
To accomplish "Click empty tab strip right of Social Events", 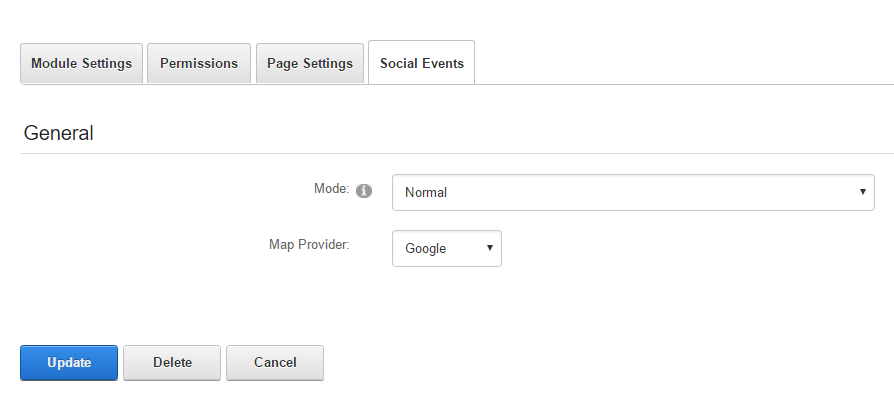I will pyautogui.click(x=680, y=63).
